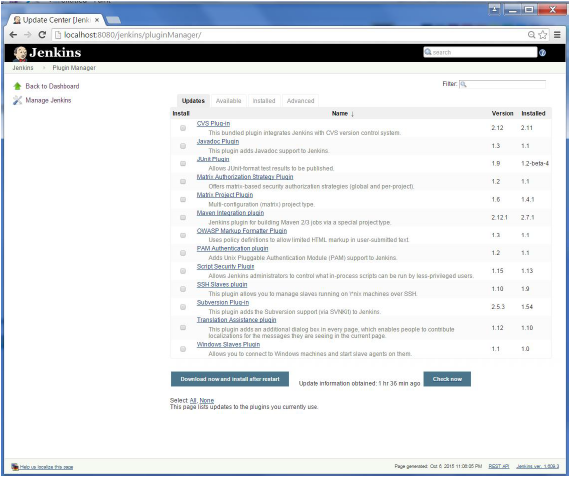Go back with the browser back arrow
The image size is (571, 477).
coord(13,35)
